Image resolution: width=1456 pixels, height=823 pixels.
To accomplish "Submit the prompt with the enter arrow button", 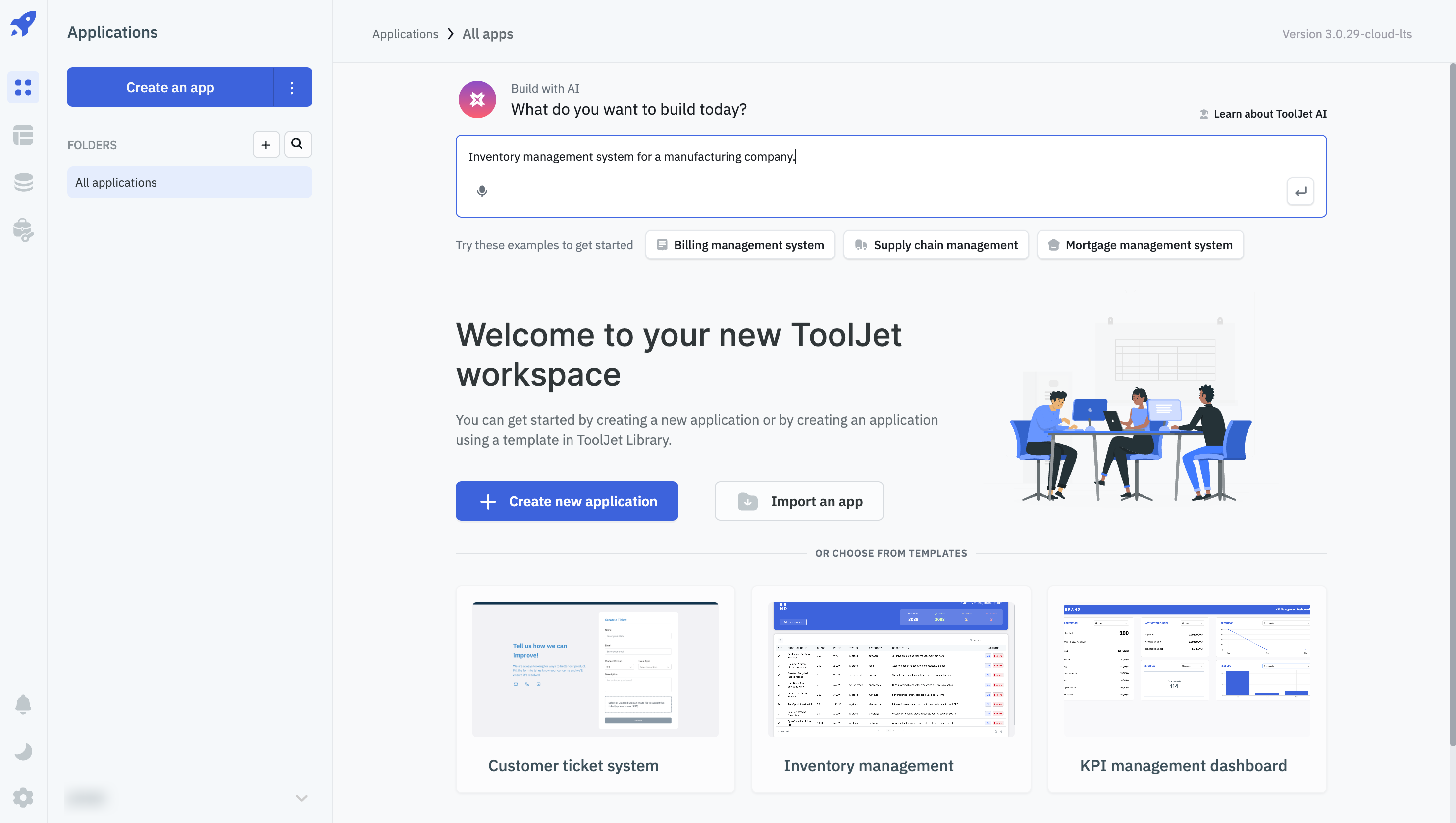I will pyautogui.click(x=1300, y=192).
